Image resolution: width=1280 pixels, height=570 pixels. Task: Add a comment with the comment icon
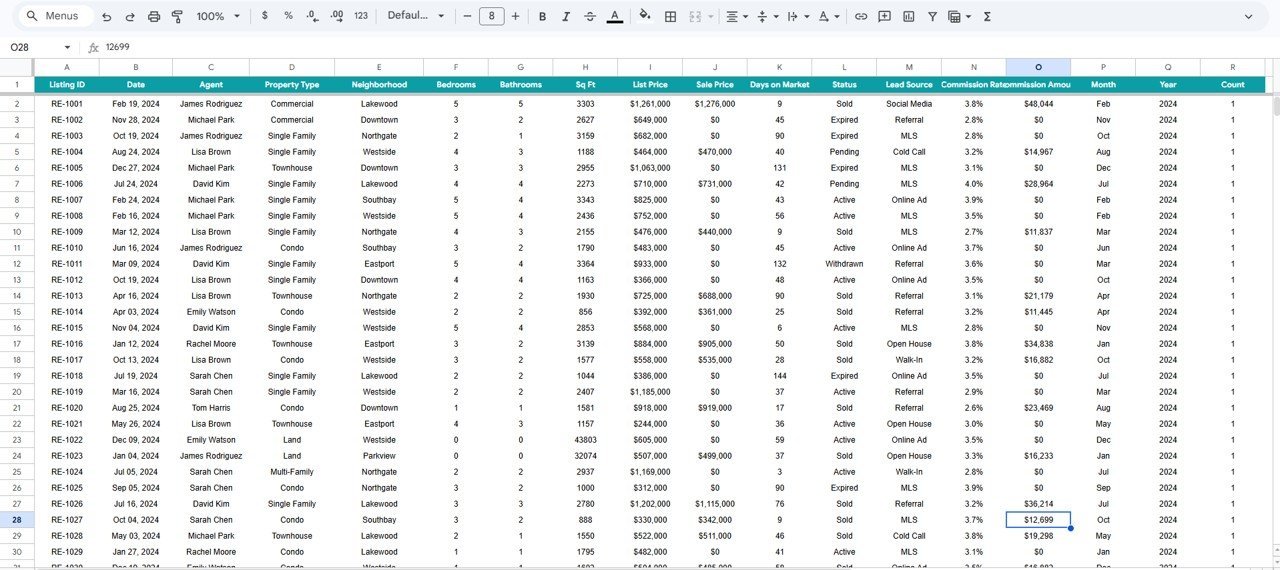(885, 17)
